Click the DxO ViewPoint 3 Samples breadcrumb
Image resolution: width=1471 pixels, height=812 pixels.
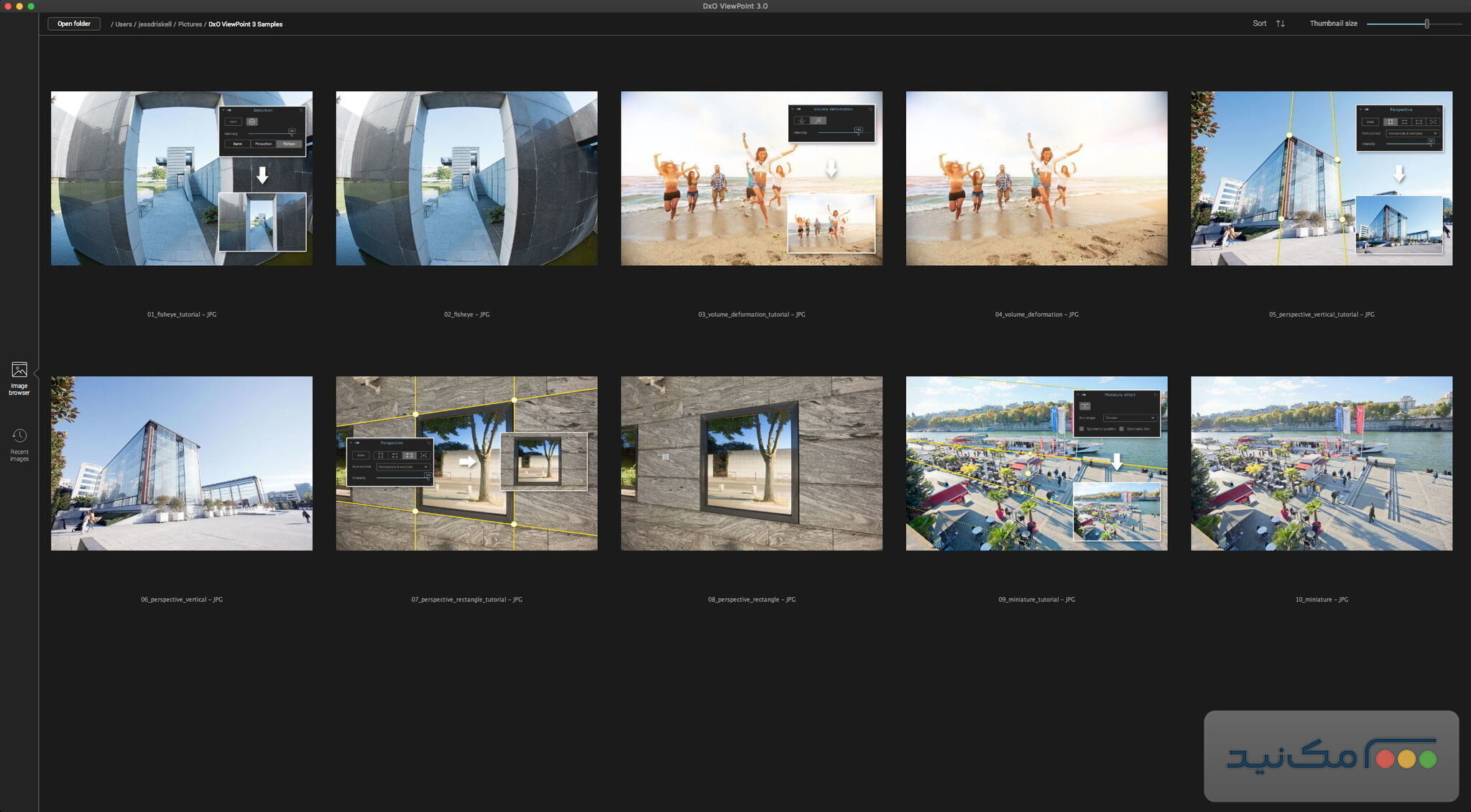pos(245,24)
